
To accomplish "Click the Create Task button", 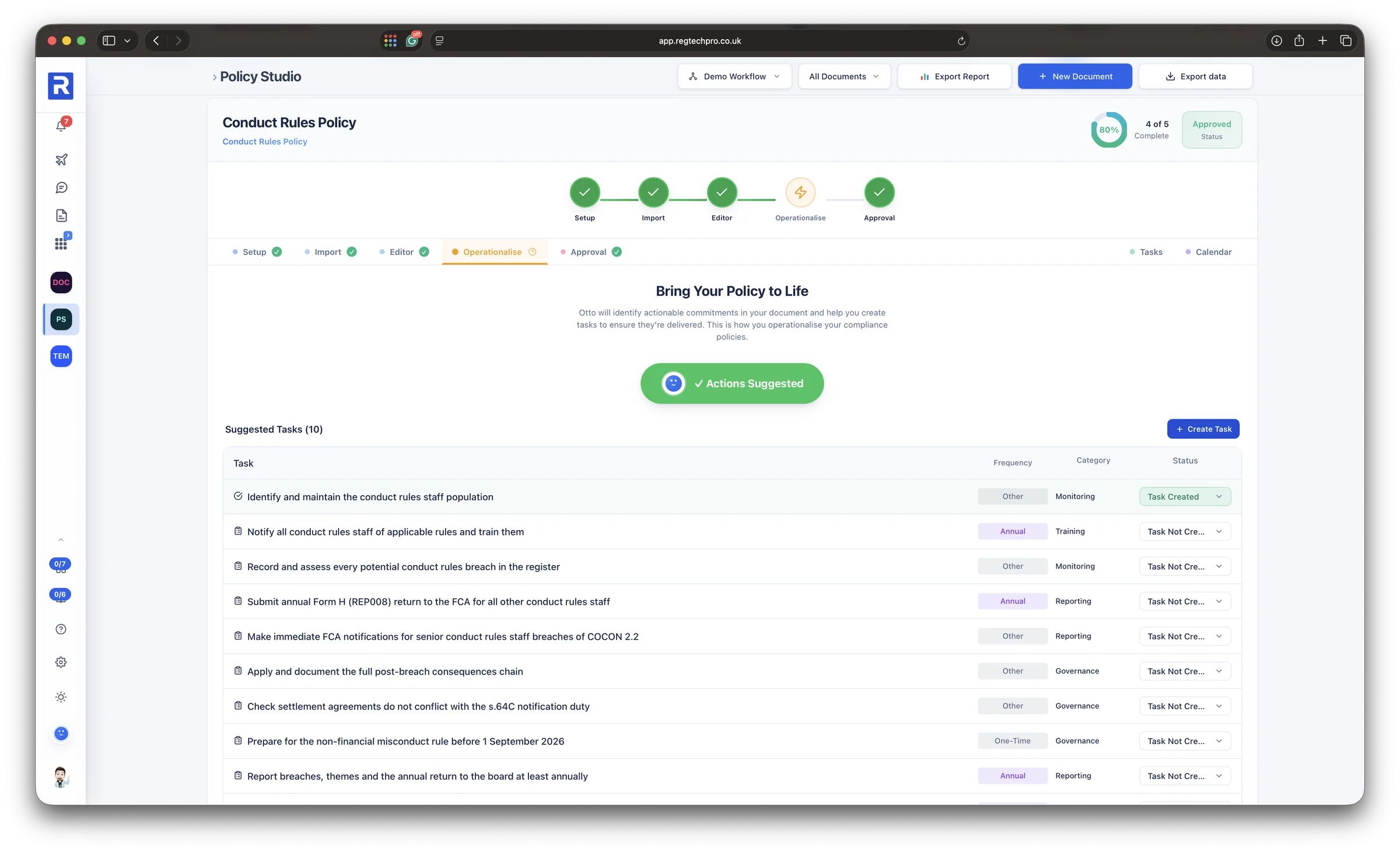I will (x=1203, y=429).
